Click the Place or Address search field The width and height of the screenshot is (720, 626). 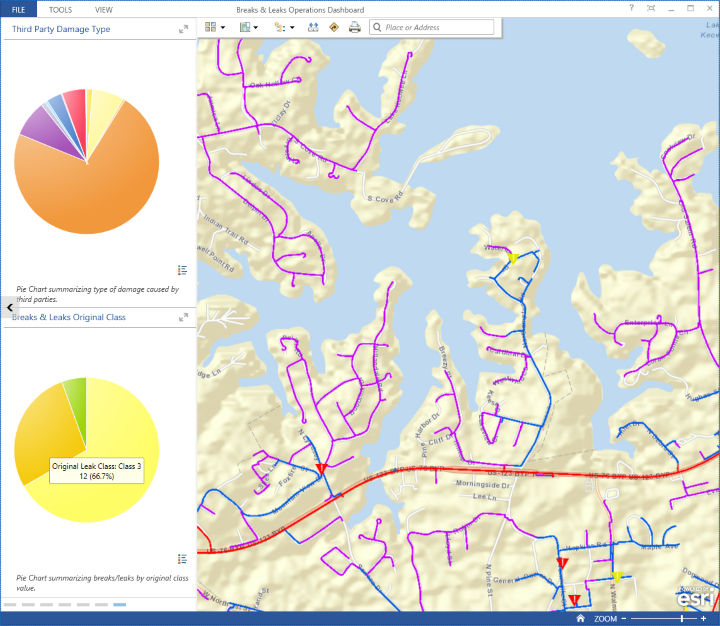pyautogui.click(x=436, y=27)
